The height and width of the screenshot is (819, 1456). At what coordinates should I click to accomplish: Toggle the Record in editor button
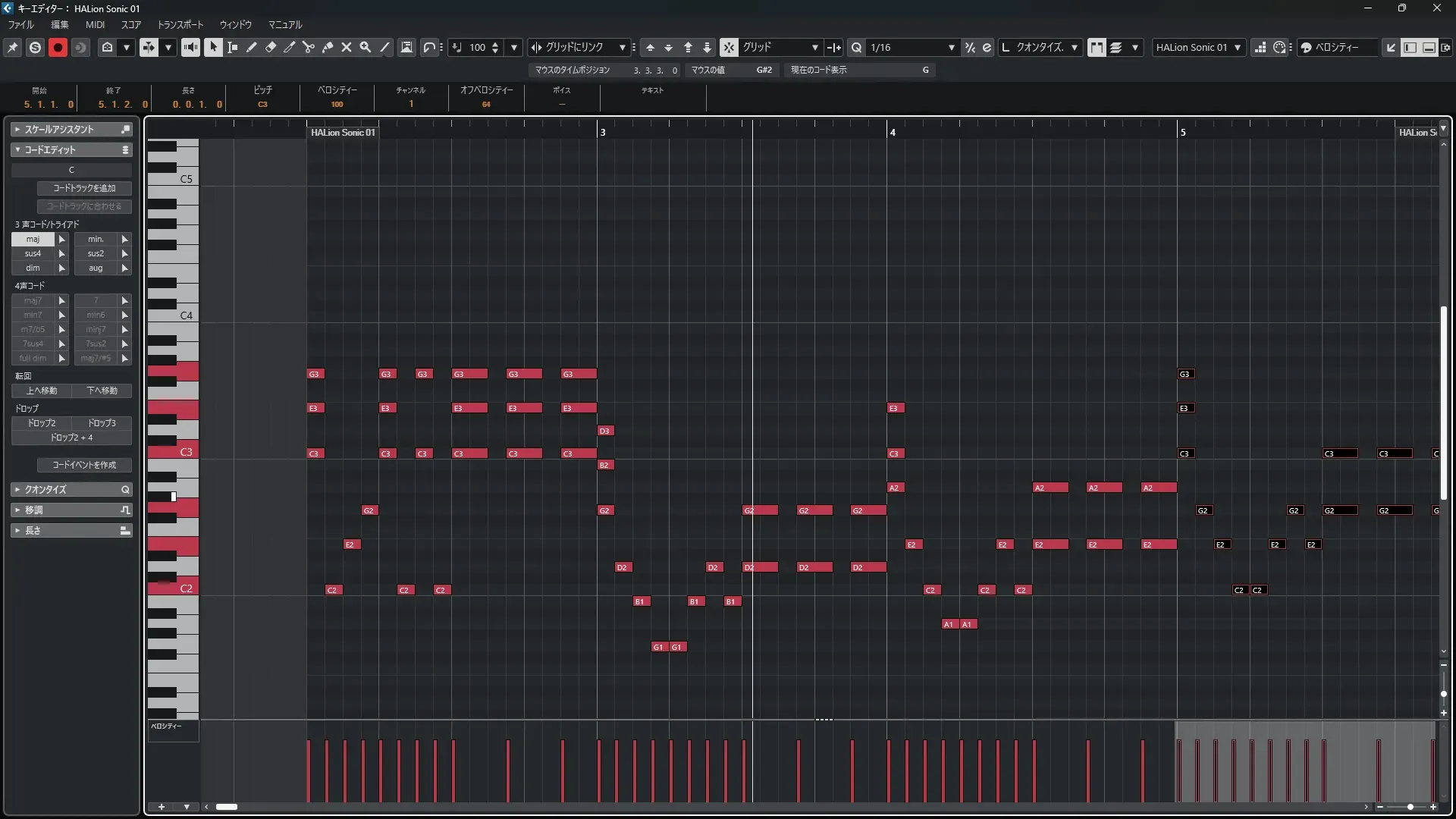(58, 47)
